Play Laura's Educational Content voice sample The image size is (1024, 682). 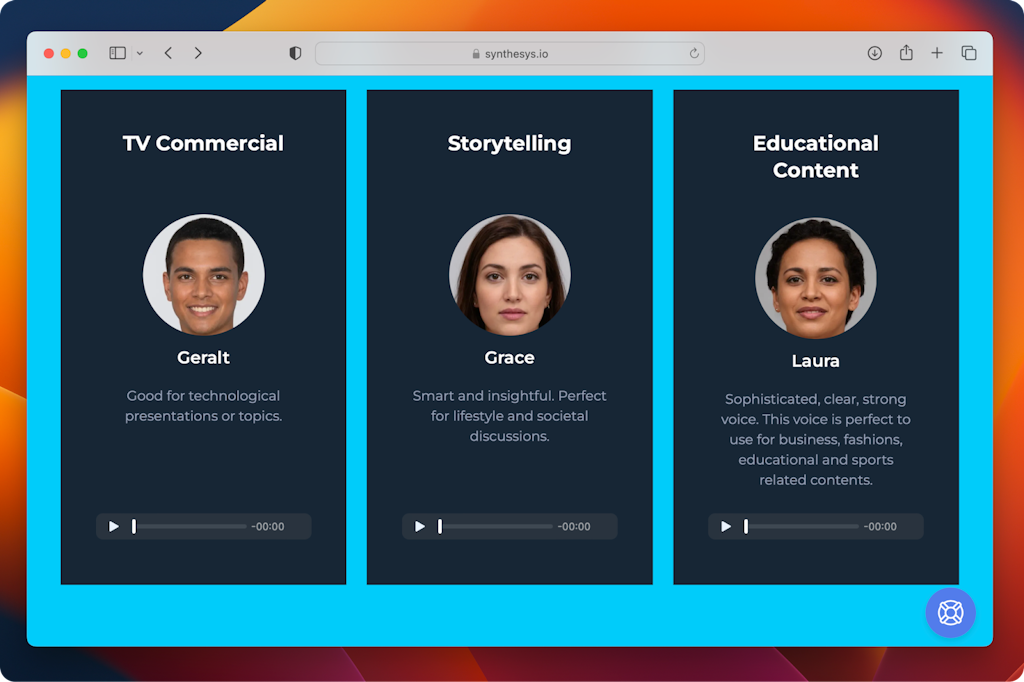pos(725,525)
